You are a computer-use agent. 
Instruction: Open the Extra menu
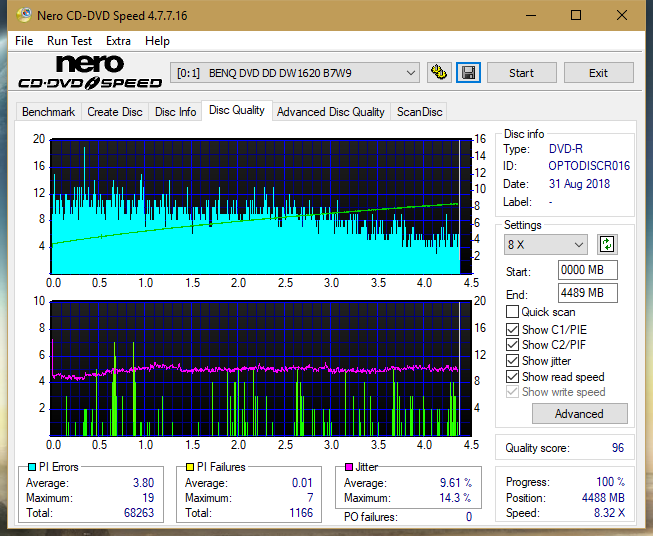tap(118, 41)
